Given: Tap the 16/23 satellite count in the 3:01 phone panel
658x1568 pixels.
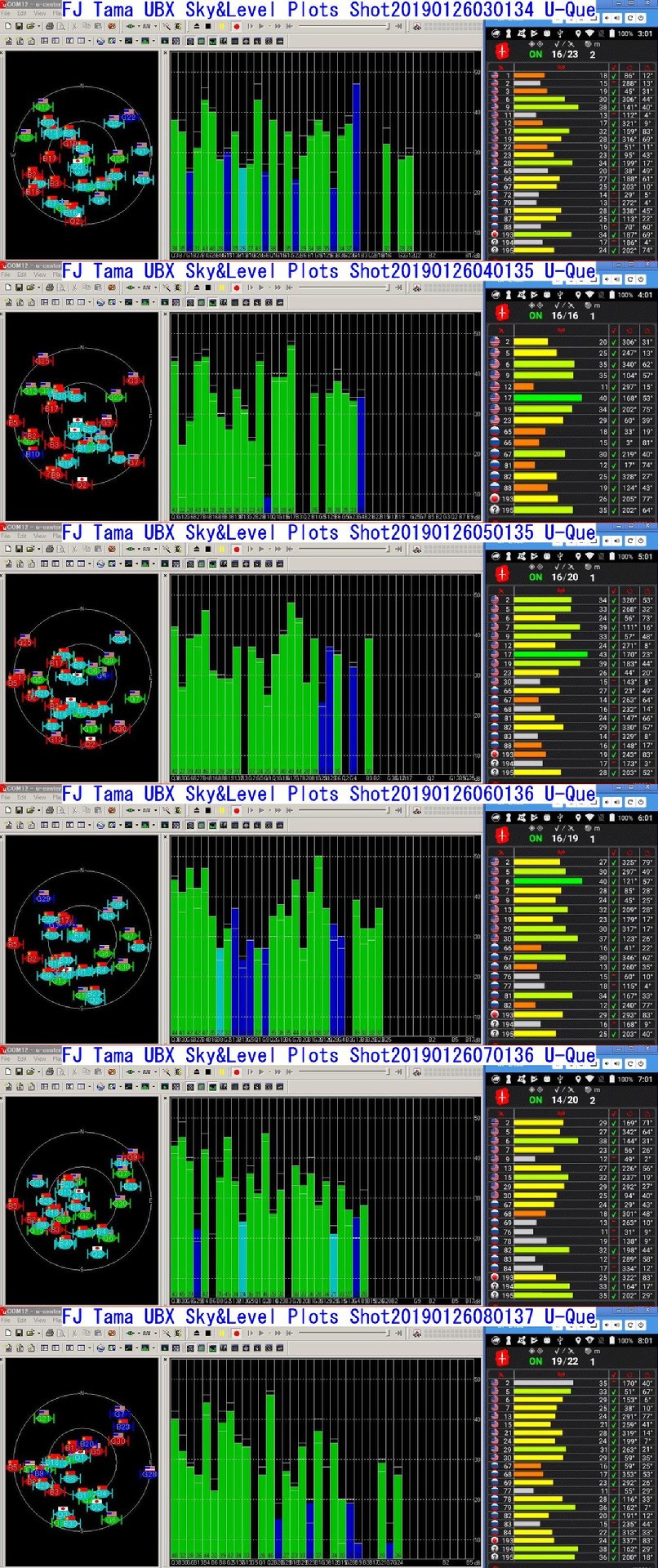Looking at the screenshot, I should 565,55.
